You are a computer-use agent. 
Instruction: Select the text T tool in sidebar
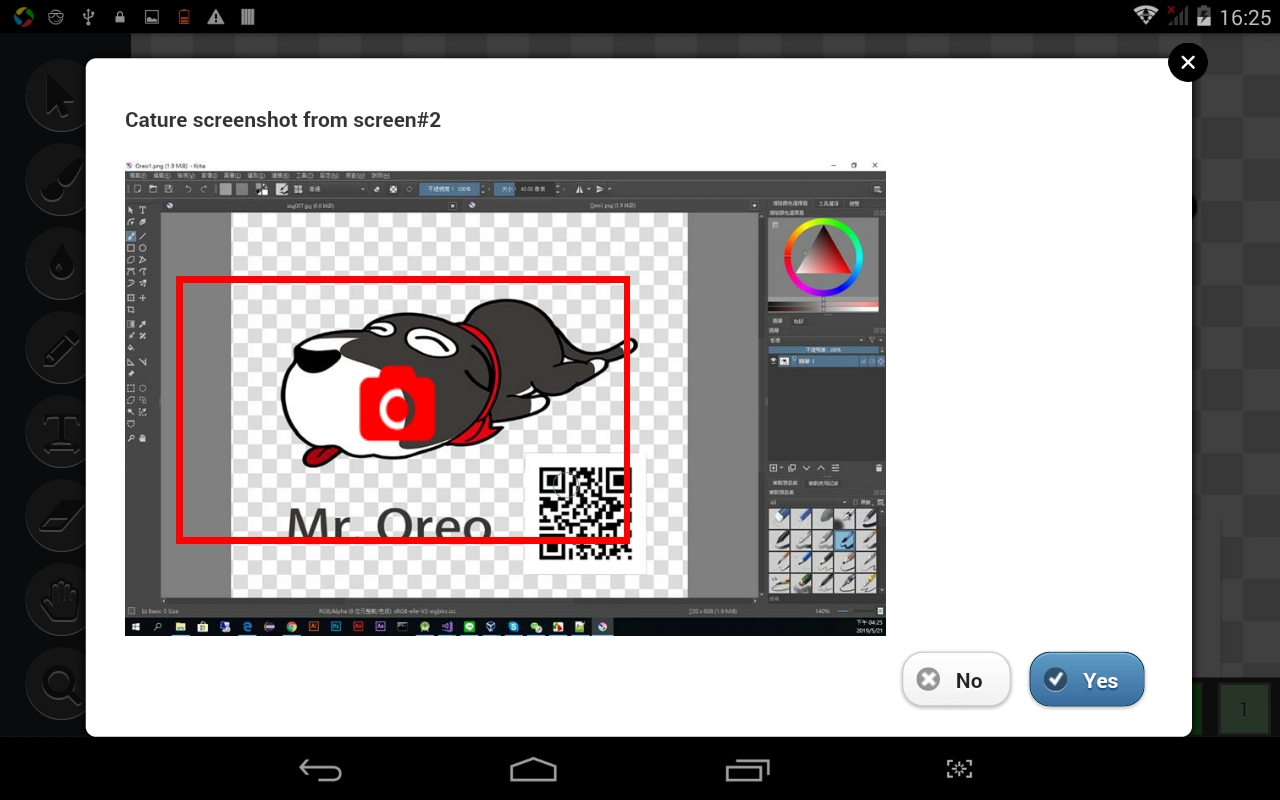pyautogui.click(x=60, y=433)
